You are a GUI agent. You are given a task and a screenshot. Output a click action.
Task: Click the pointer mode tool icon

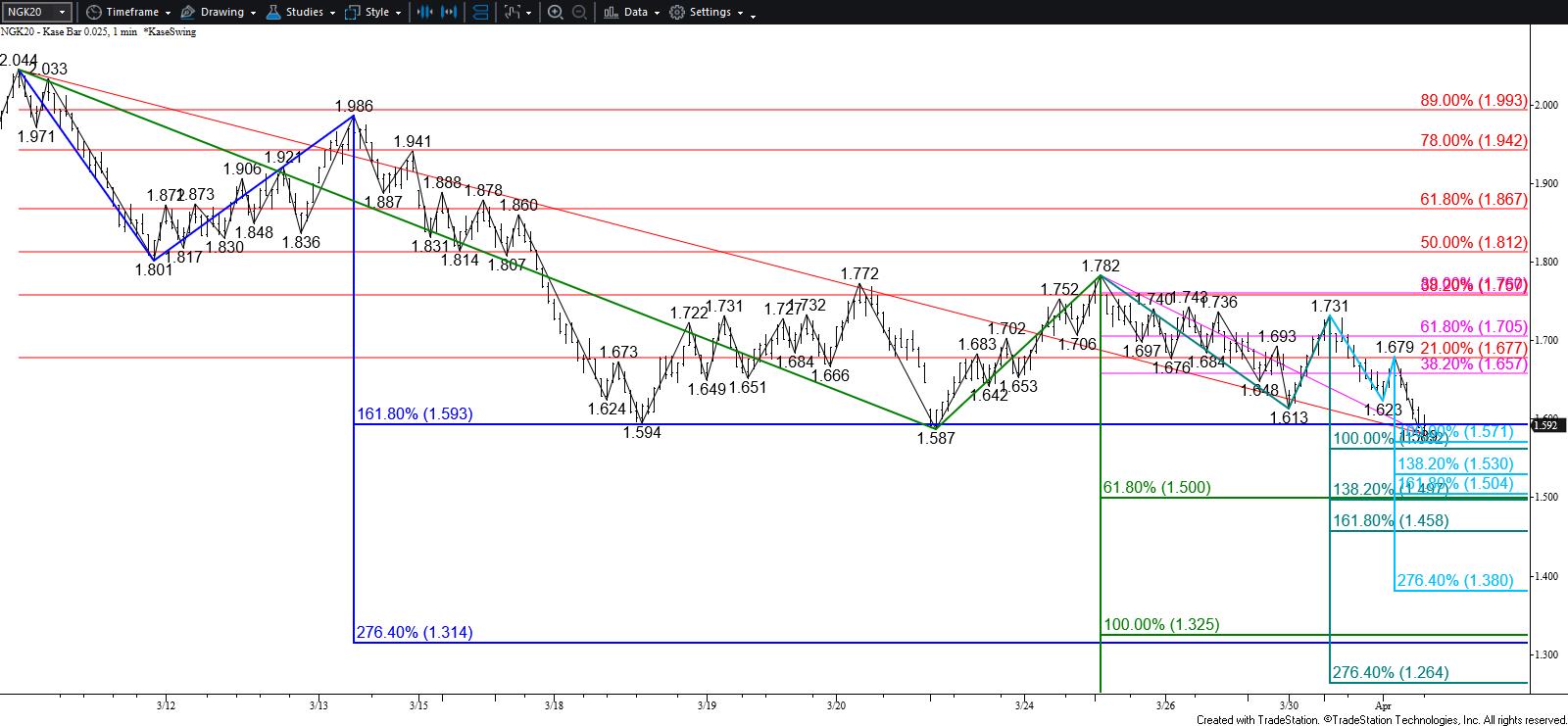click(513, 12)
